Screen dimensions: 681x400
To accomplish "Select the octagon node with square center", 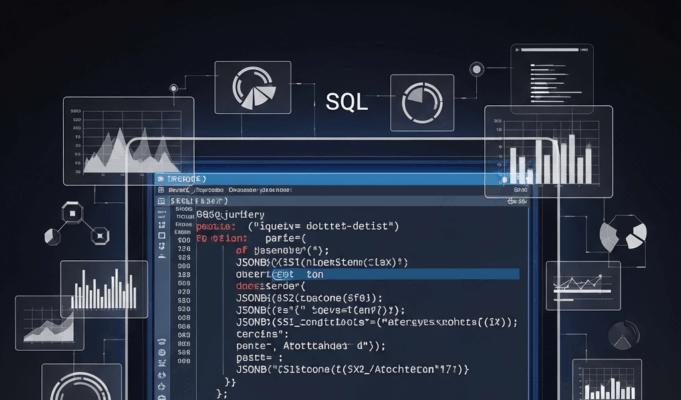I will (x=72, y=213).
